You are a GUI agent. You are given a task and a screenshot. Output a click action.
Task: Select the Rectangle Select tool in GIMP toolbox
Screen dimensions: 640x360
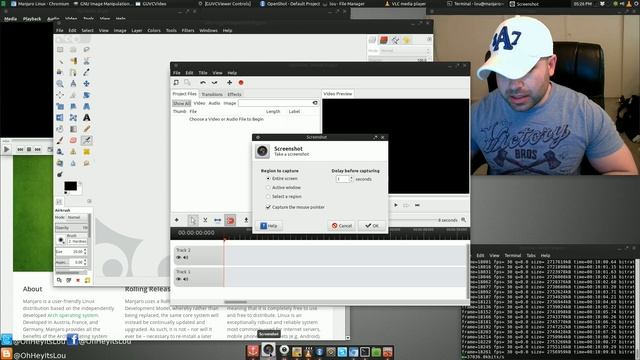pyautogui.click(x=60, y=49)
